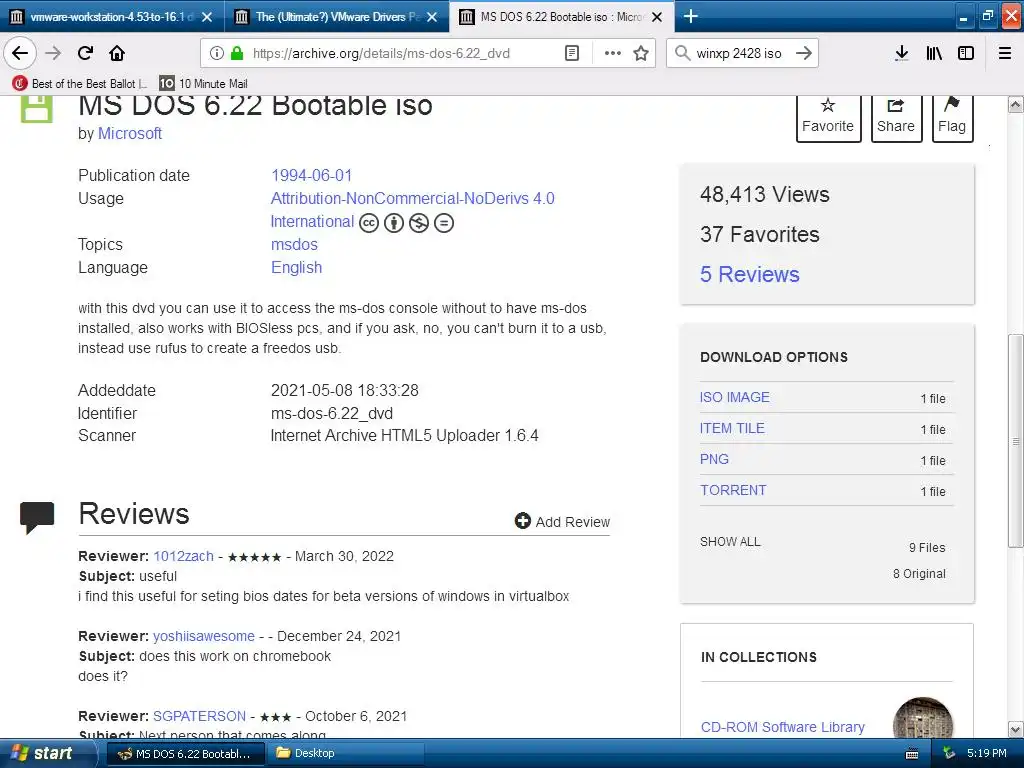Show site information icon in address bar
This screenshot has height=768, width=1024.
tap(216, 53)
